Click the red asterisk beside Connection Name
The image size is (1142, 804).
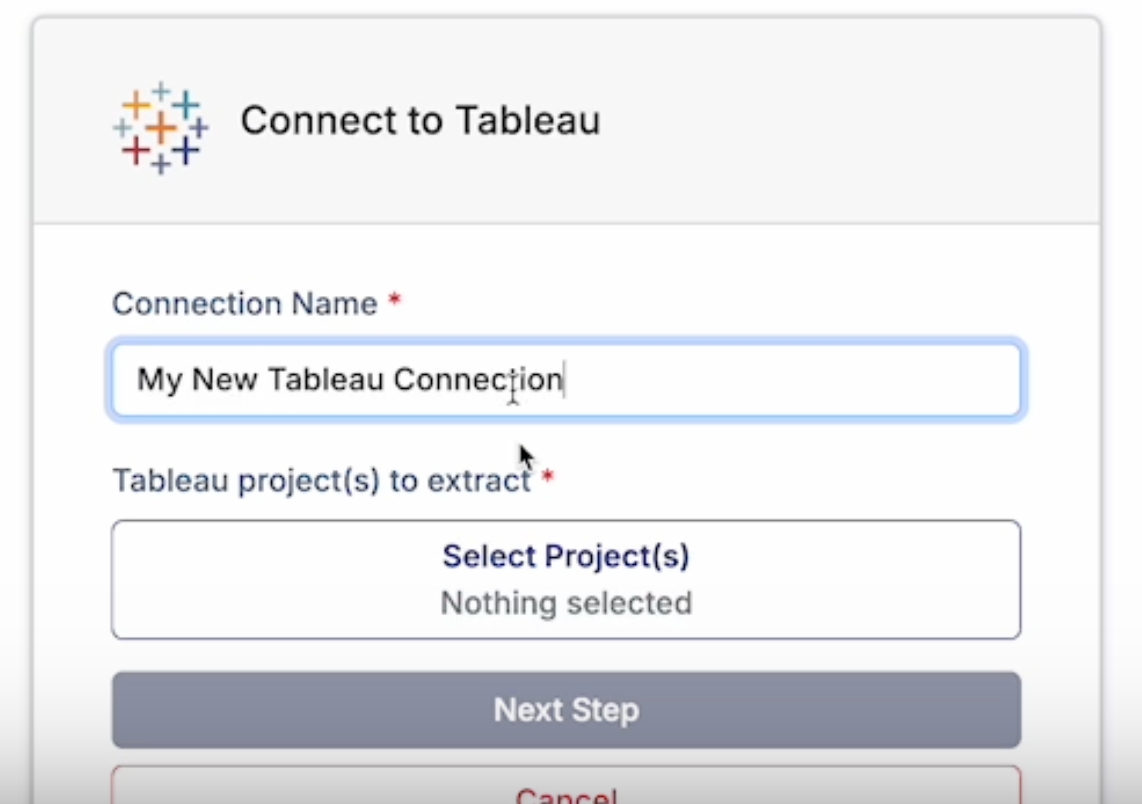tap(395, 301)
